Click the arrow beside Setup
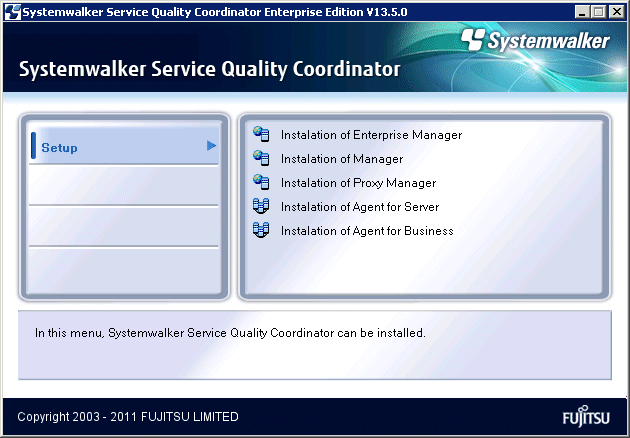This screenshot has height=438, width=630. coord(212,145)
